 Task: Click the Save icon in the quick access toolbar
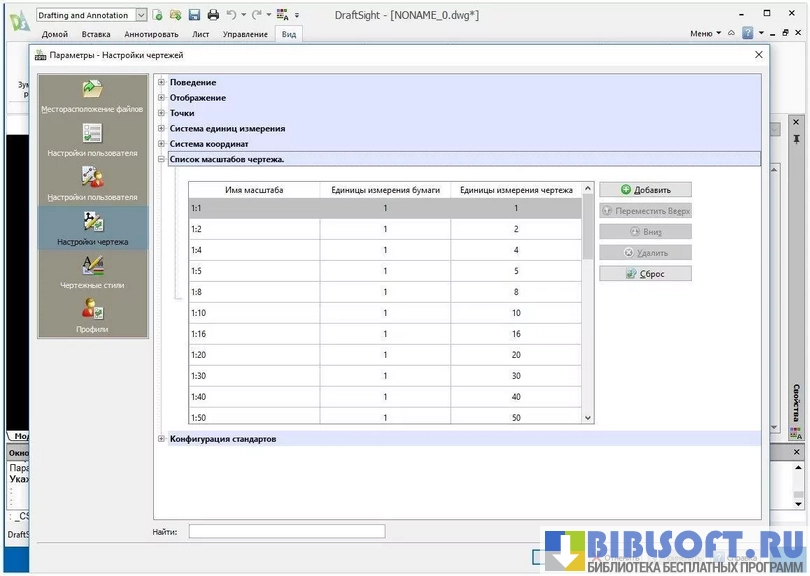pos(194,15)
